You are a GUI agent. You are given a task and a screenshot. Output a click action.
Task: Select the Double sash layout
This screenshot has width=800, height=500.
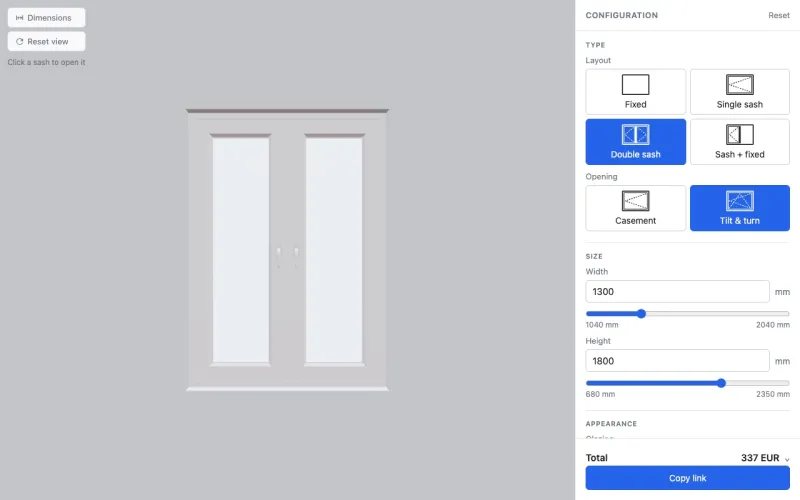click(635, 142)
